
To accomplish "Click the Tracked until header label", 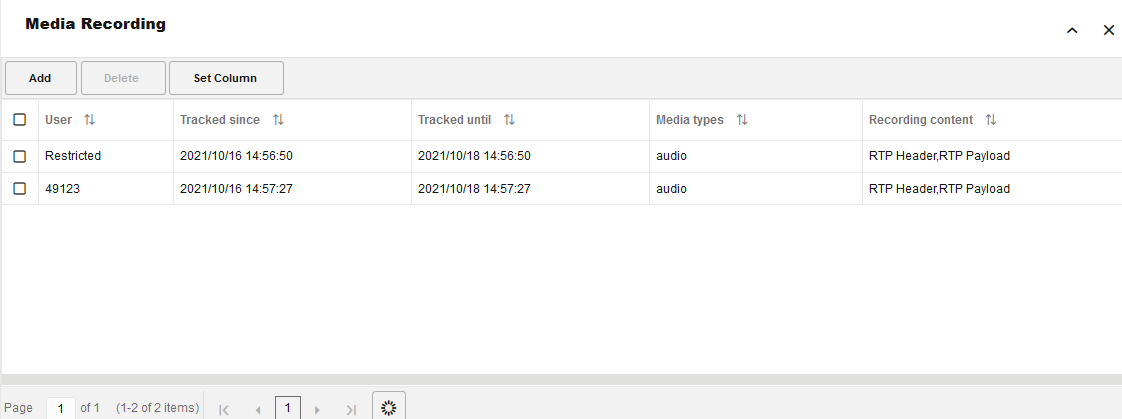I will 454,120.
